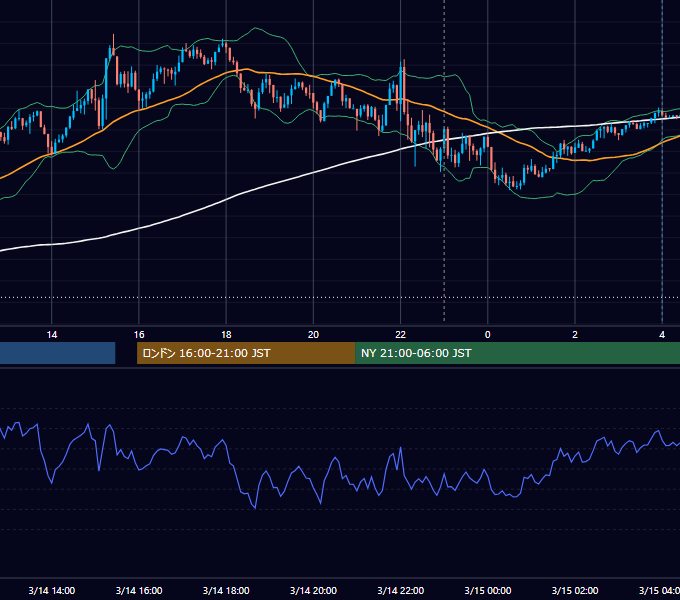680x600 pixels.
Task: Click the London 16:00-21:00 JST session bar
Action: 246,353
